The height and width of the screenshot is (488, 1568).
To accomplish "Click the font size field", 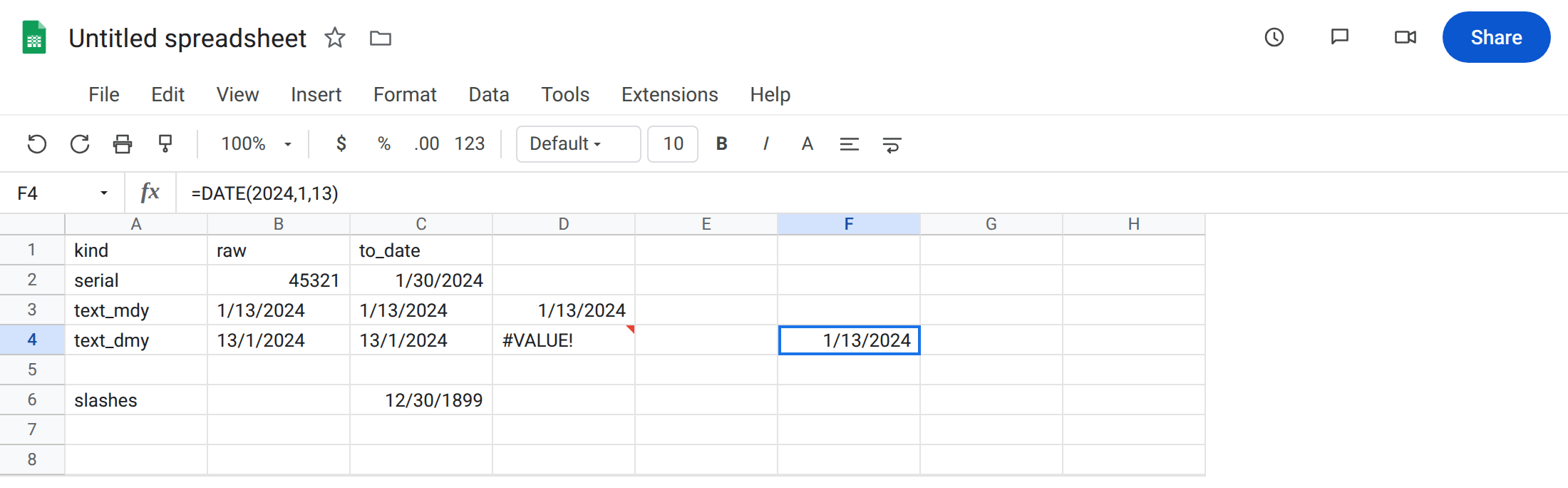I will pos(673,144).
